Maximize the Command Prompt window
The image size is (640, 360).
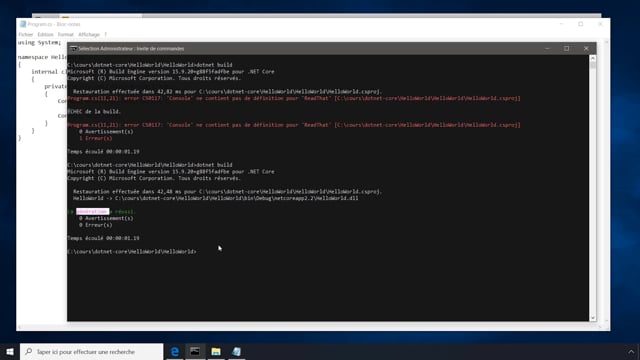pos(567,49)
